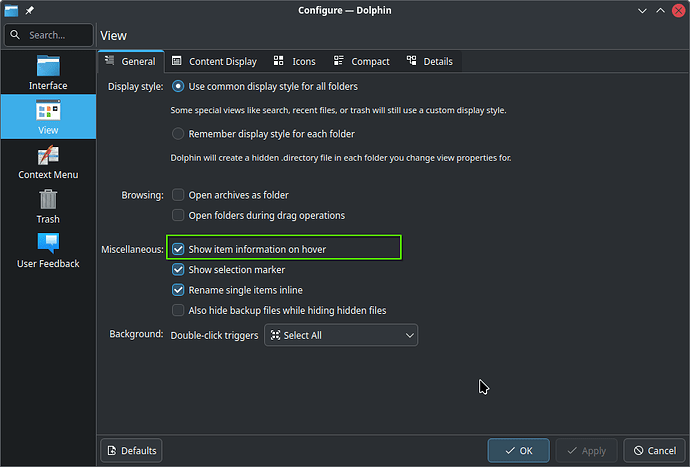The image size is (690, 467).
Task: Click the 'Double-click triggers' text
Action: (x=214, y=335)
